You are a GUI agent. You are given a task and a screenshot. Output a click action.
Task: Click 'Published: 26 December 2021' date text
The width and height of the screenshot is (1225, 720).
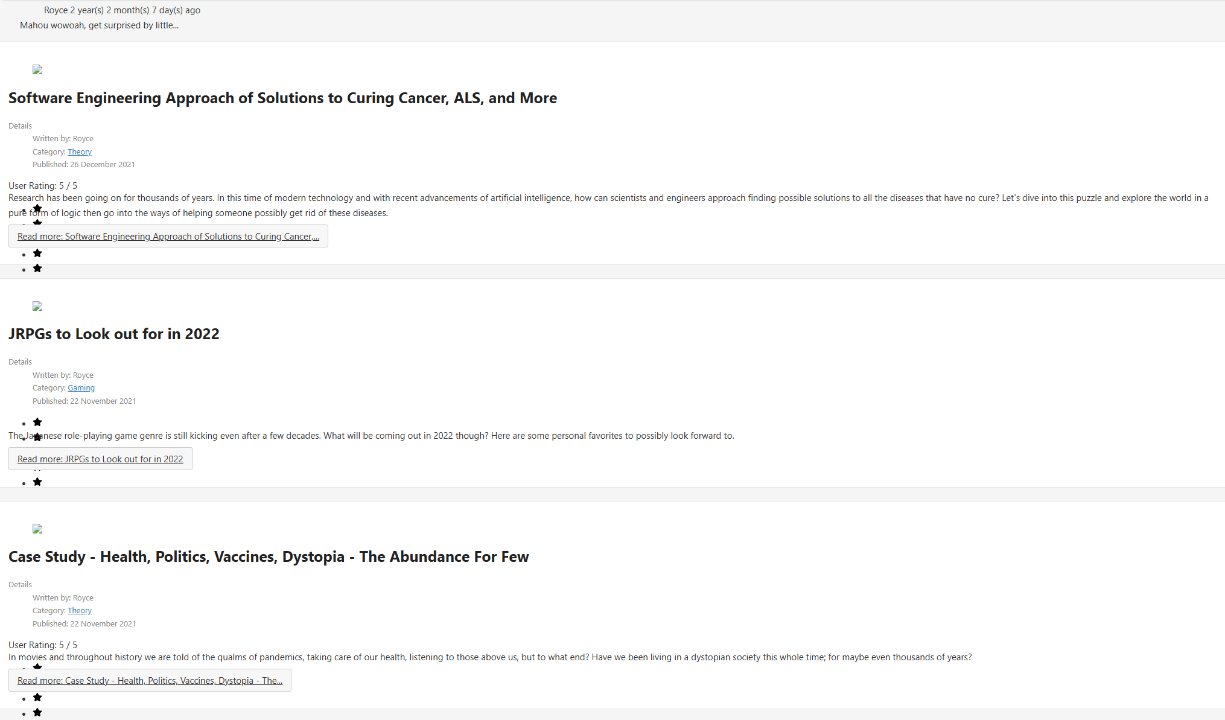84,164
